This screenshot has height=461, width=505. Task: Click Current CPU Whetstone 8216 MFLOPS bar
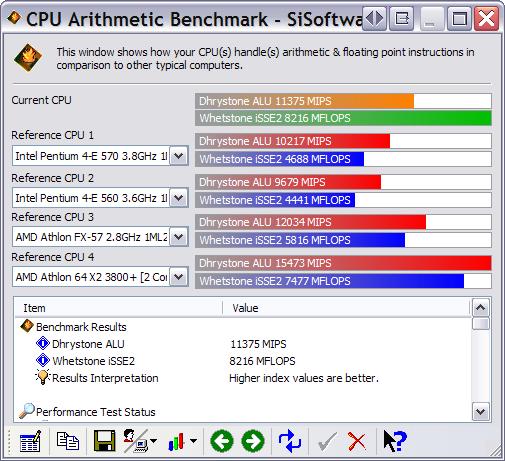(x=343, y=118)
